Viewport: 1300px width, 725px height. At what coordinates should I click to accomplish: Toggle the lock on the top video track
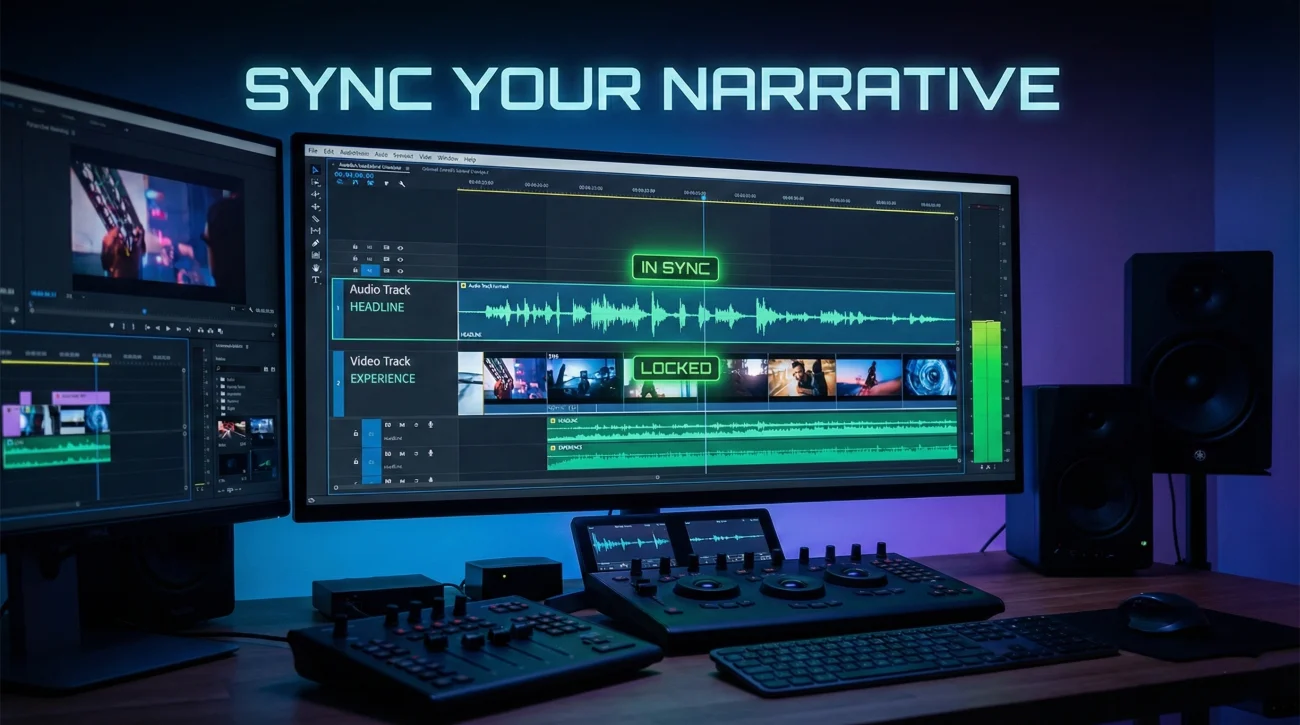pyautogui.click(x=355, y=247)
